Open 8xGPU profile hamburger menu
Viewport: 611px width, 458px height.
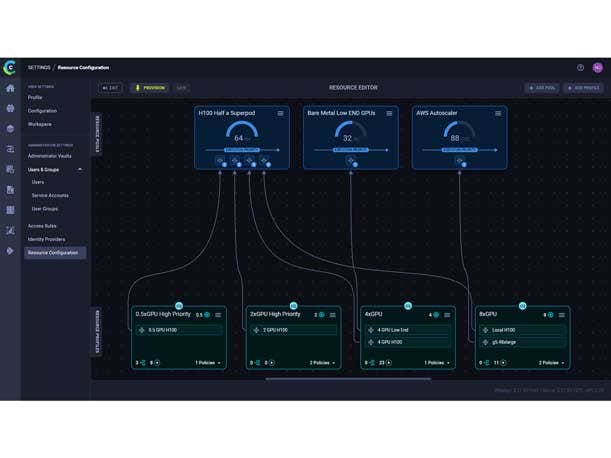[x=562, y=315]
